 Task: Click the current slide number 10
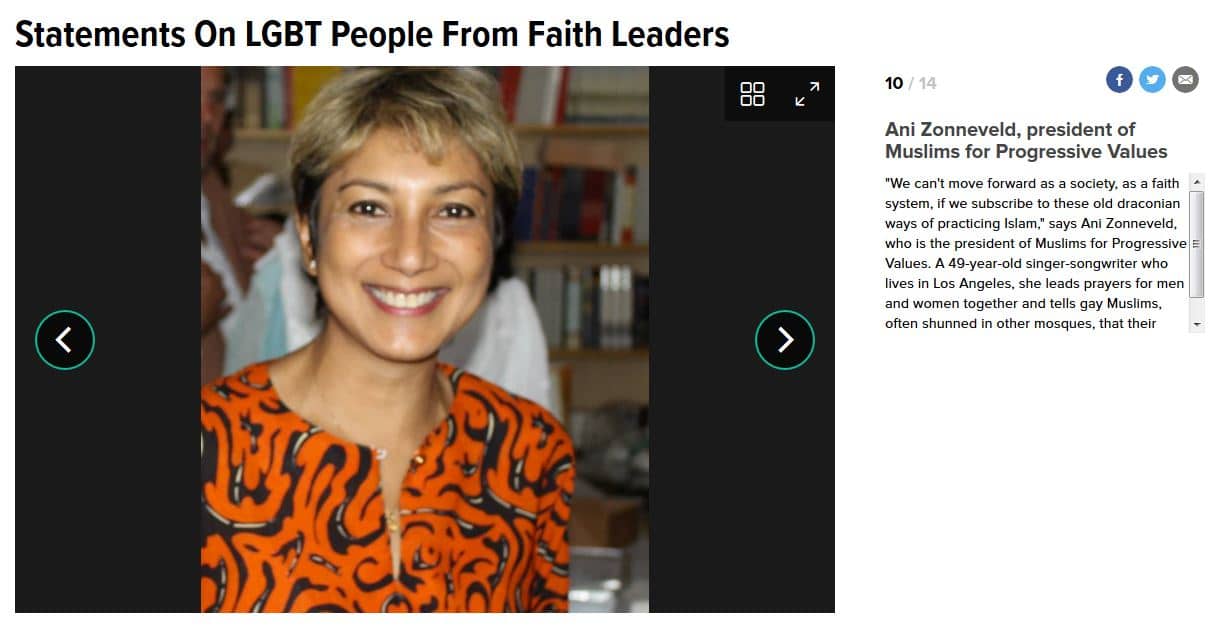point(894,83)
